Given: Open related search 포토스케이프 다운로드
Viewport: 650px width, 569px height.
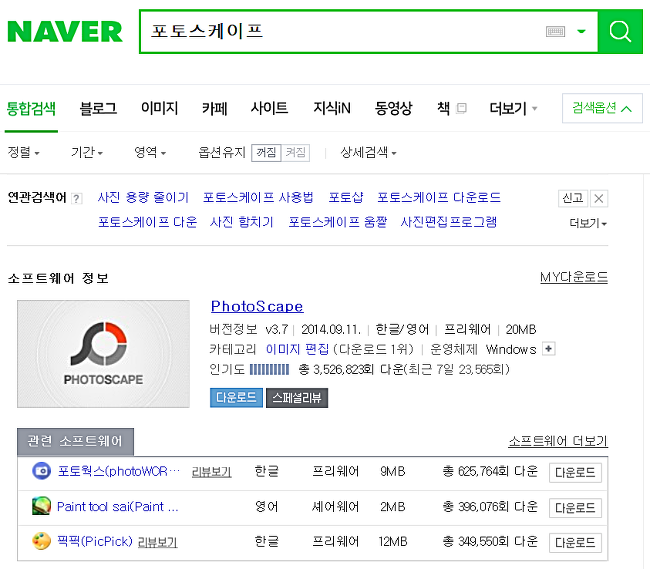Looking at the screenshot, I should point(439,197).
